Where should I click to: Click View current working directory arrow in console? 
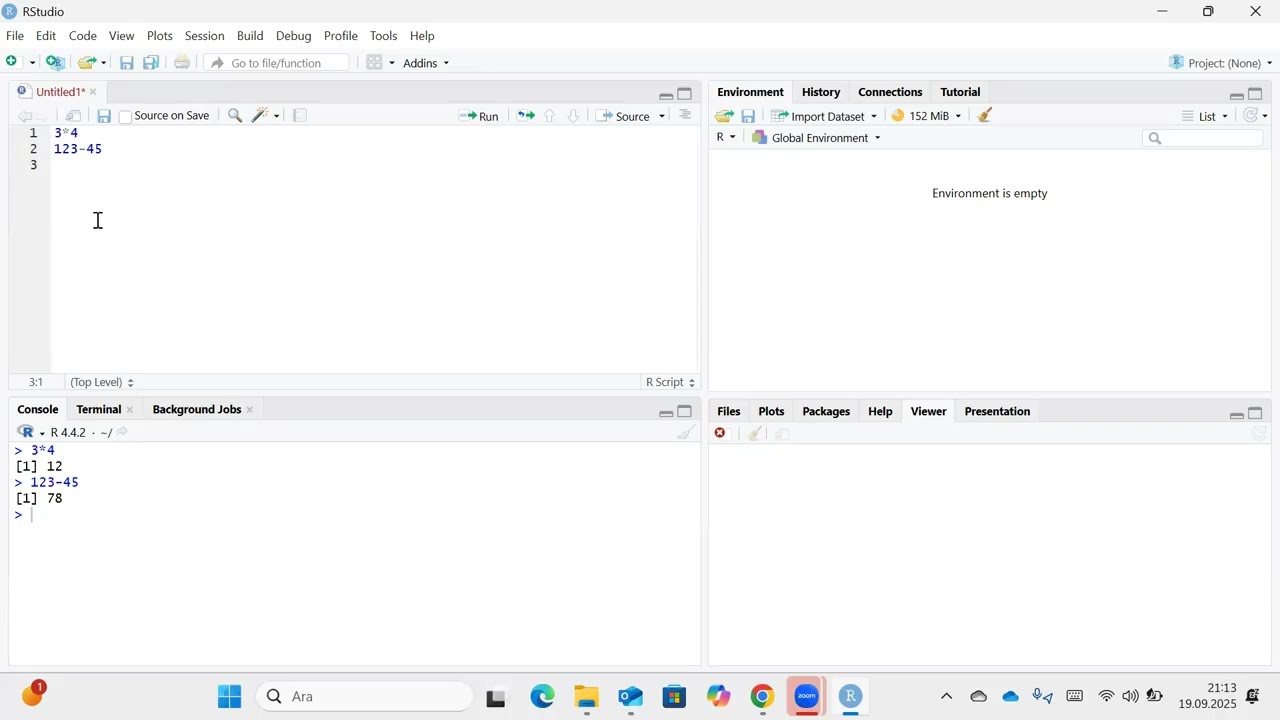[122, 432]
